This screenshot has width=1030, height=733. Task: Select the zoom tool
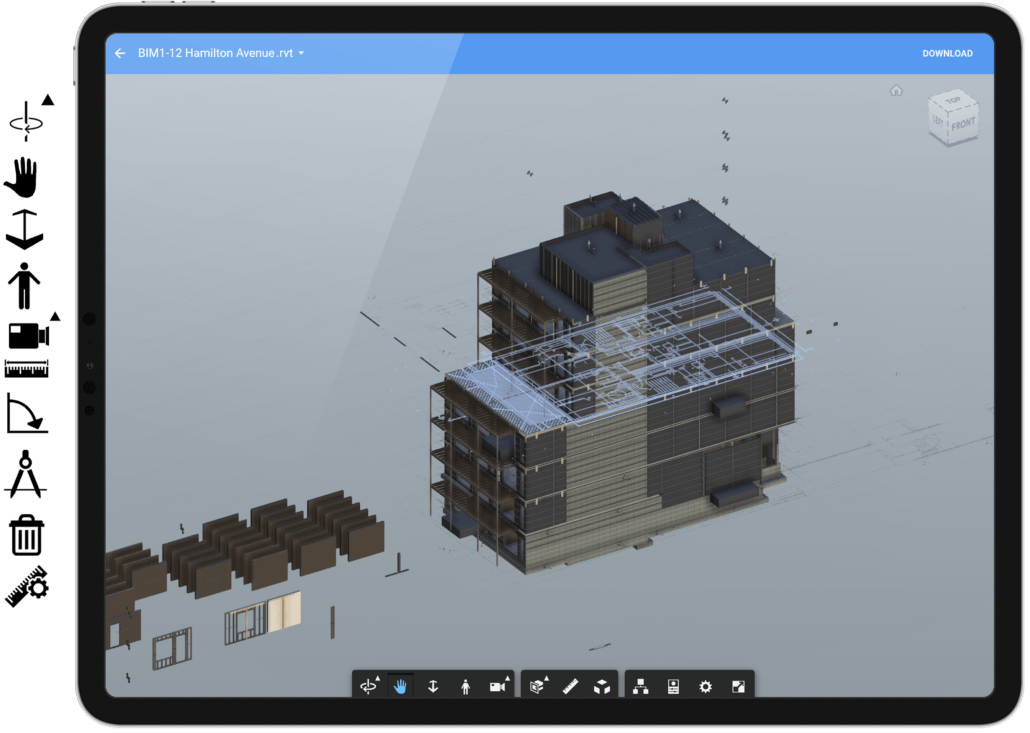433,685
